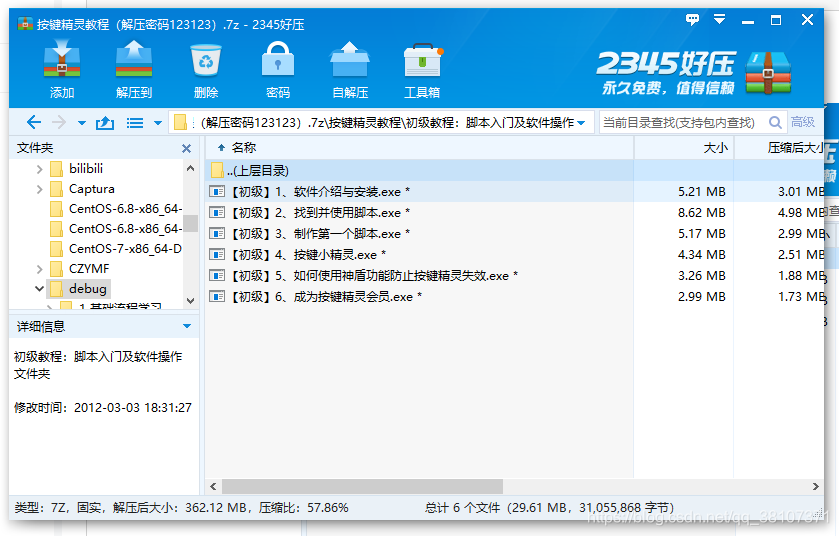Viewport: 839px width, 536px height.
Task: Close the 文件夹 folder panel
Action: click(186, 148)
